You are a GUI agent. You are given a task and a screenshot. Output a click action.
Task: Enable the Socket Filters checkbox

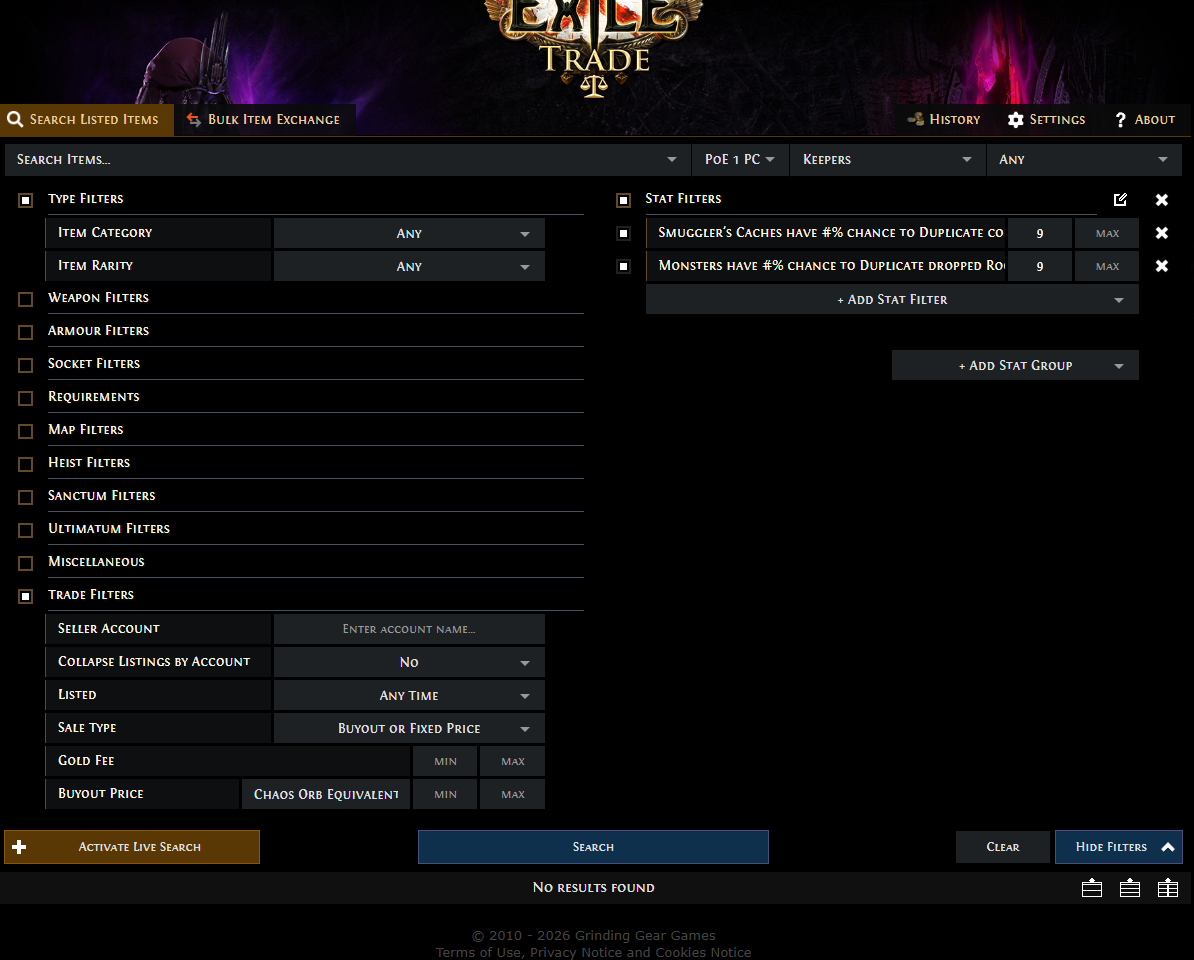26,365
